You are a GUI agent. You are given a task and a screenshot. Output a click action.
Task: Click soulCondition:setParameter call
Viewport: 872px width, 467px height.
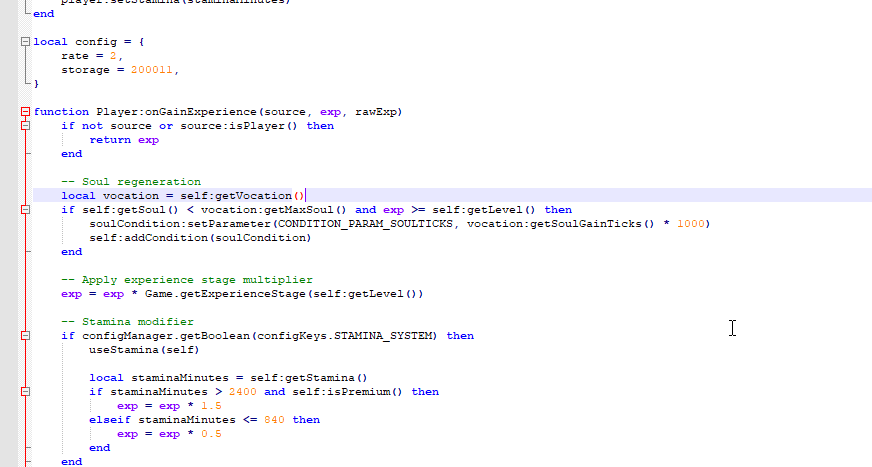[x=180, y=223]
